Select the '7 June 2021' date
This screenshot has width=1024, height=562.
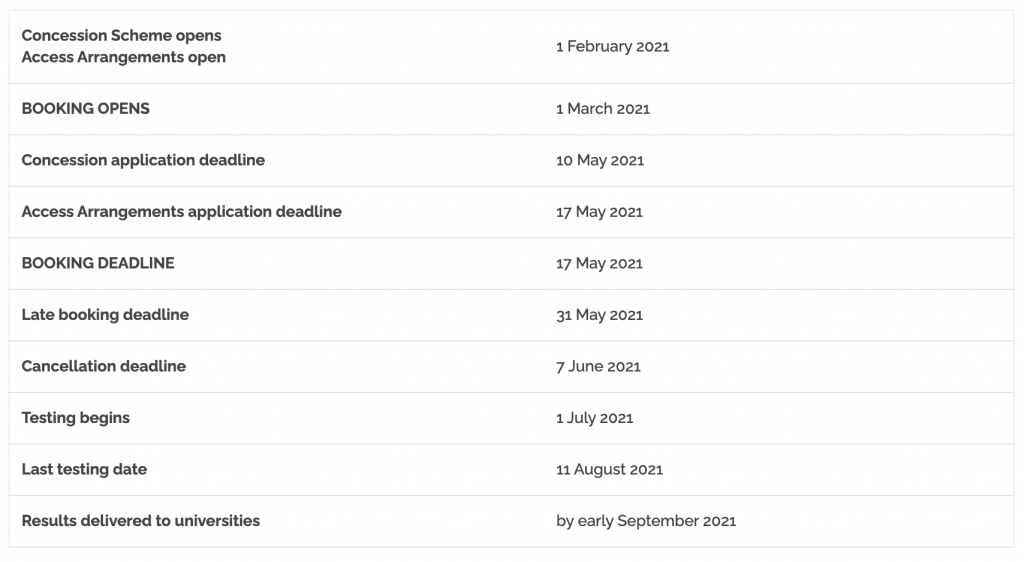[x=598, y=366]
